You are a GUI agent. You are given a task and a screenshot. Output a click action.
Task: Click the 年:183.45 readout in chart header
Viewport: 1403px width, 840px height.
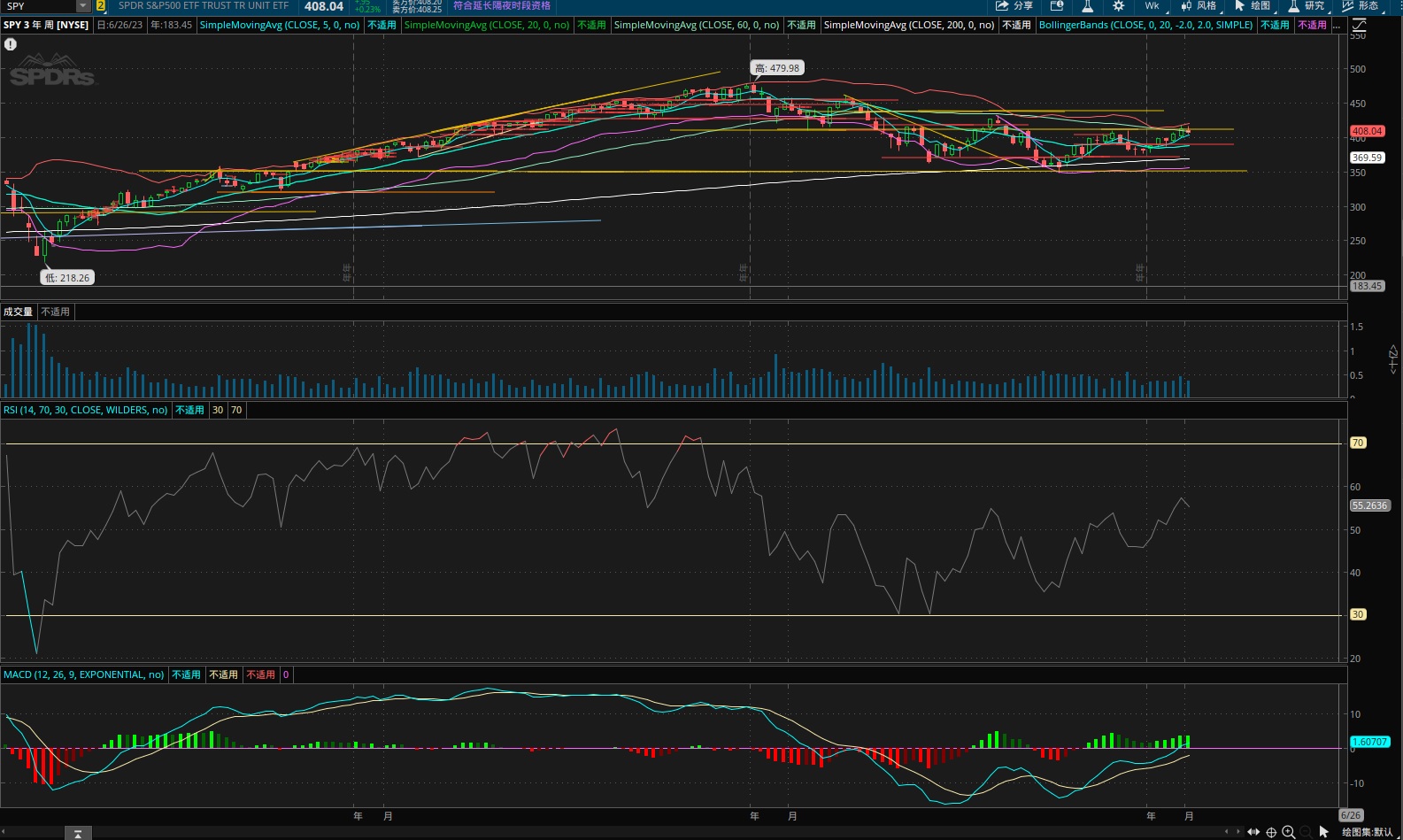click(x=171, y=25)
